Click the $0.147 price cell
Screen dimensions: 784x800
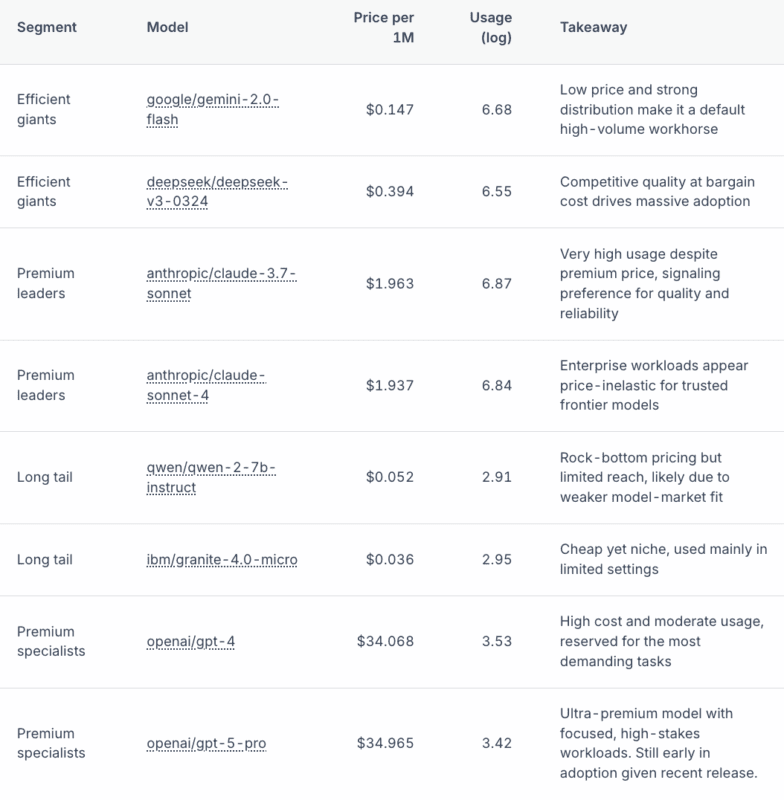pos(390,109)
